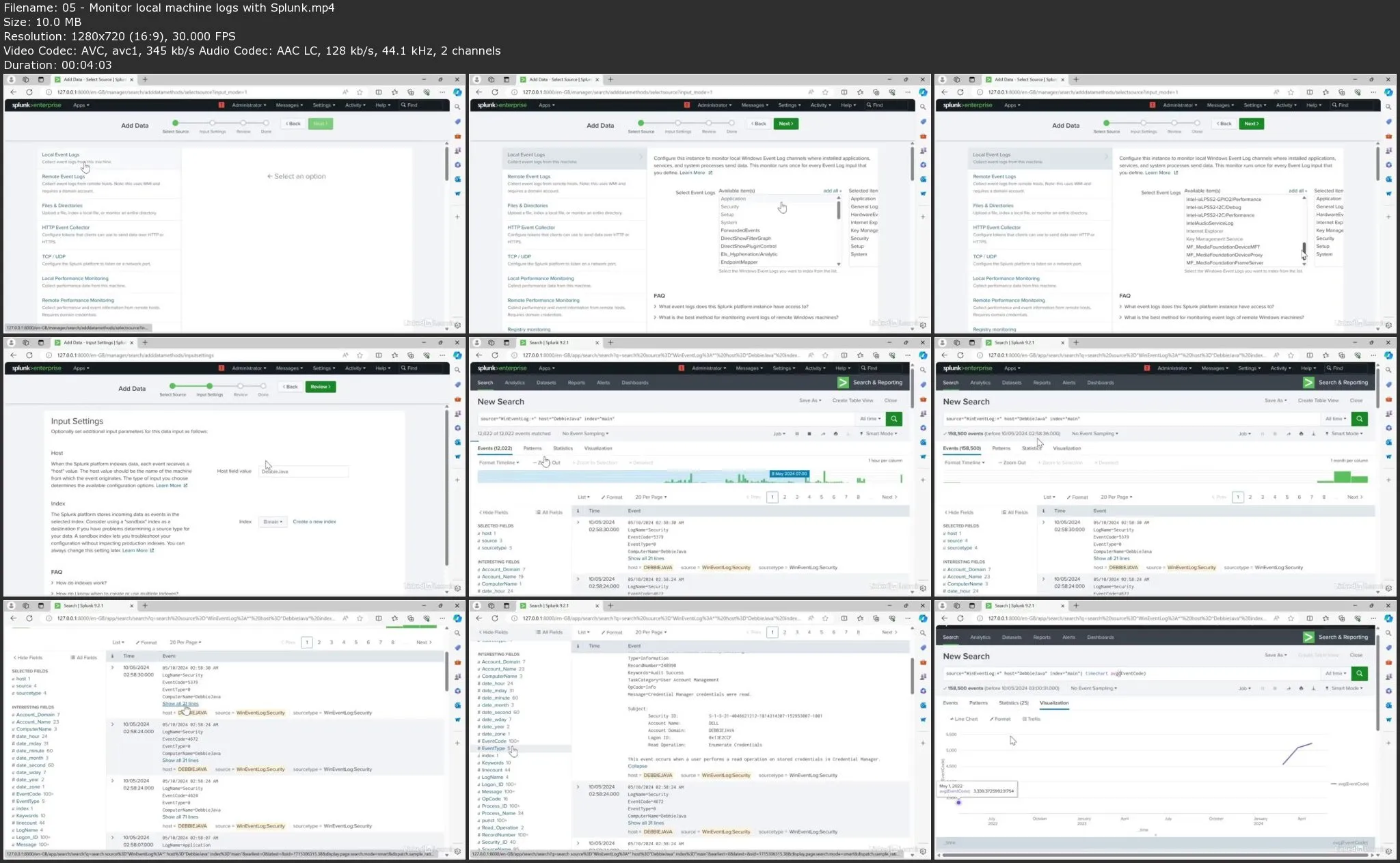Expand 'How do indexes work?' FAQ item
The height and width of the screenshot is (863, 1400).
(79, 583)
